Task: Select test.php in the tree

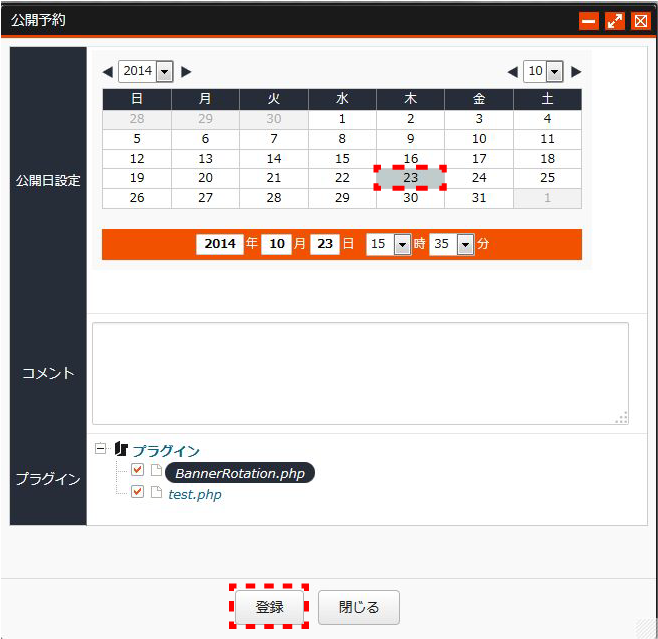Action: pyautogui.click(x=195, y=494)
